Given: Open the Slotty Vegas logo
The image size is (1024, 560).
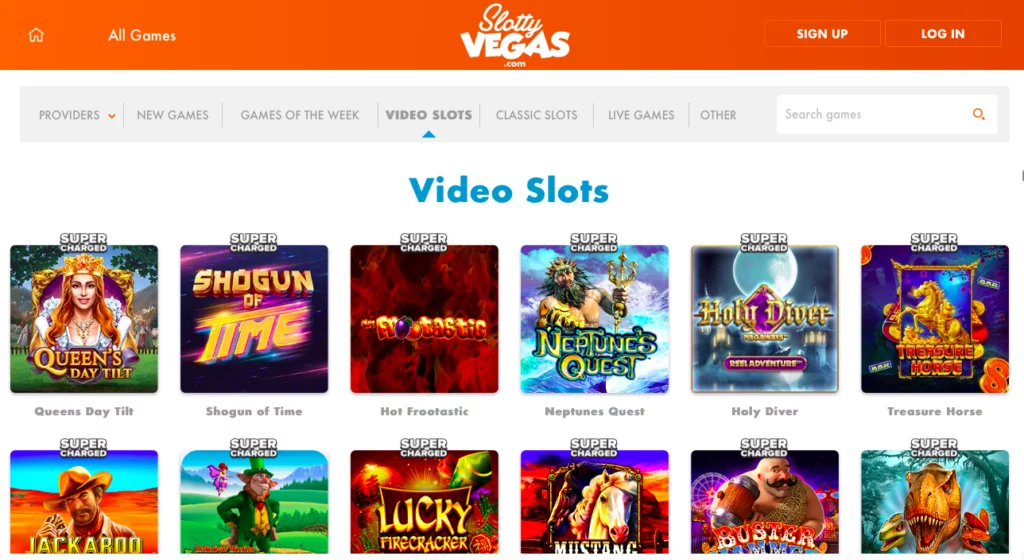Looking at the screenshot, I should [515, 35].
